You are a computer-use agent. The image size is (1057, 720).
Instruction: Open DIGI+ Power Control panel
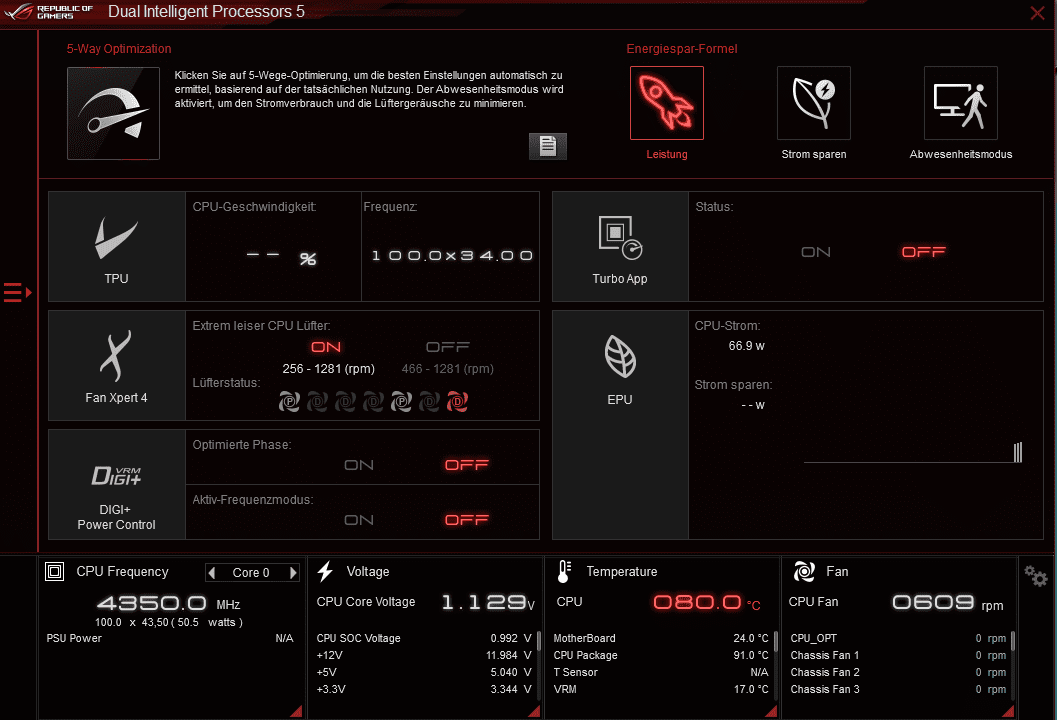coord(117,485)
